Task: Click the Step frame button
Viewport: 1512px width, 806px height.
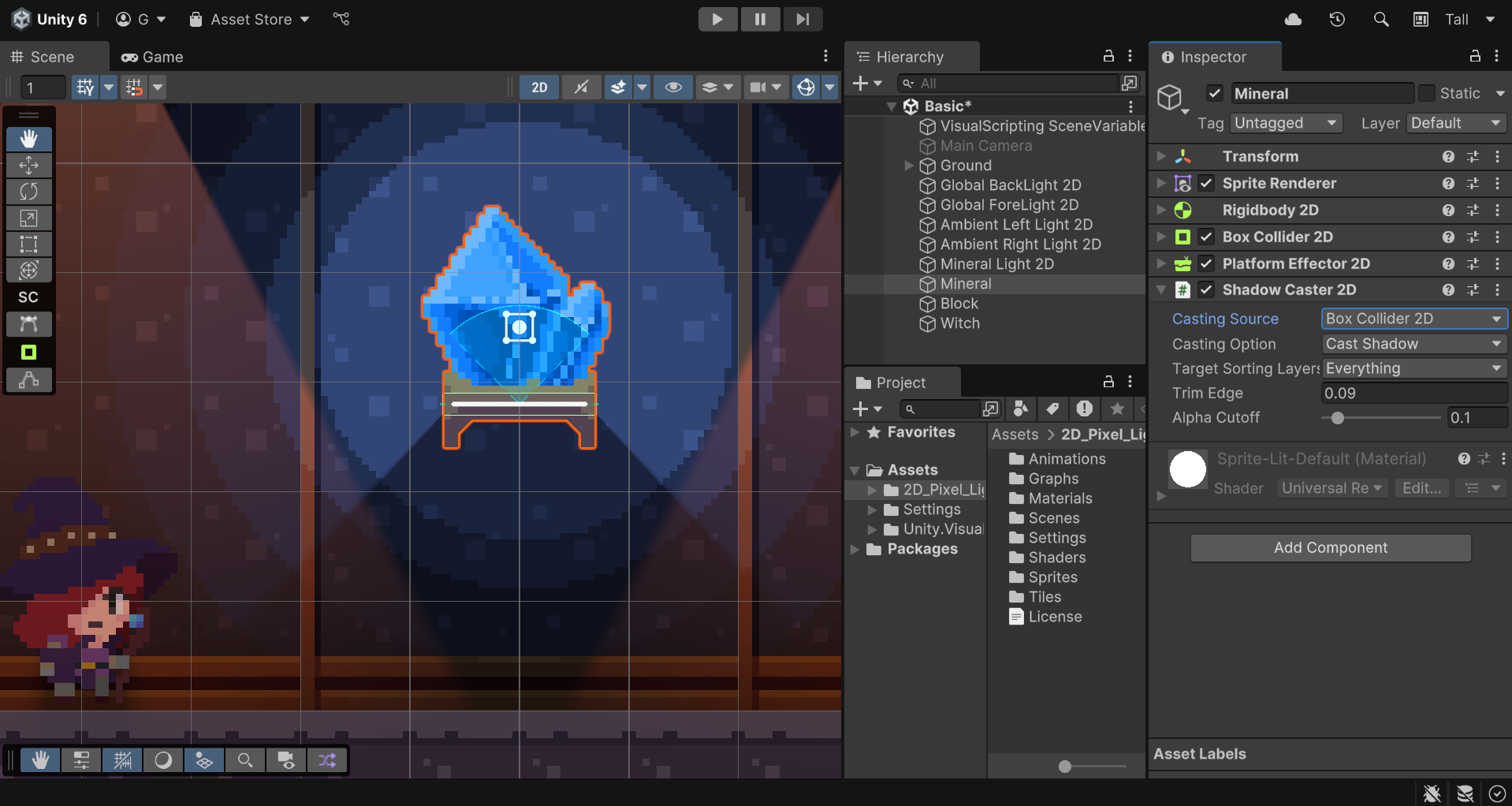Action: tap(803, 19)
